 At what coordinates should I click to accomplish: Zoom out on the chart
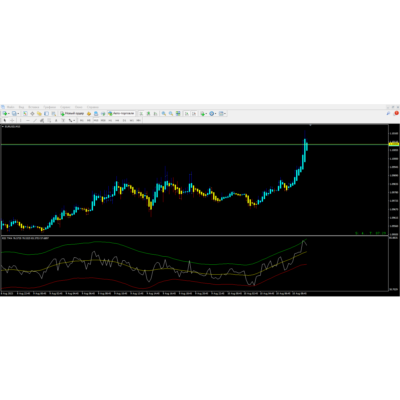(171, 114)
